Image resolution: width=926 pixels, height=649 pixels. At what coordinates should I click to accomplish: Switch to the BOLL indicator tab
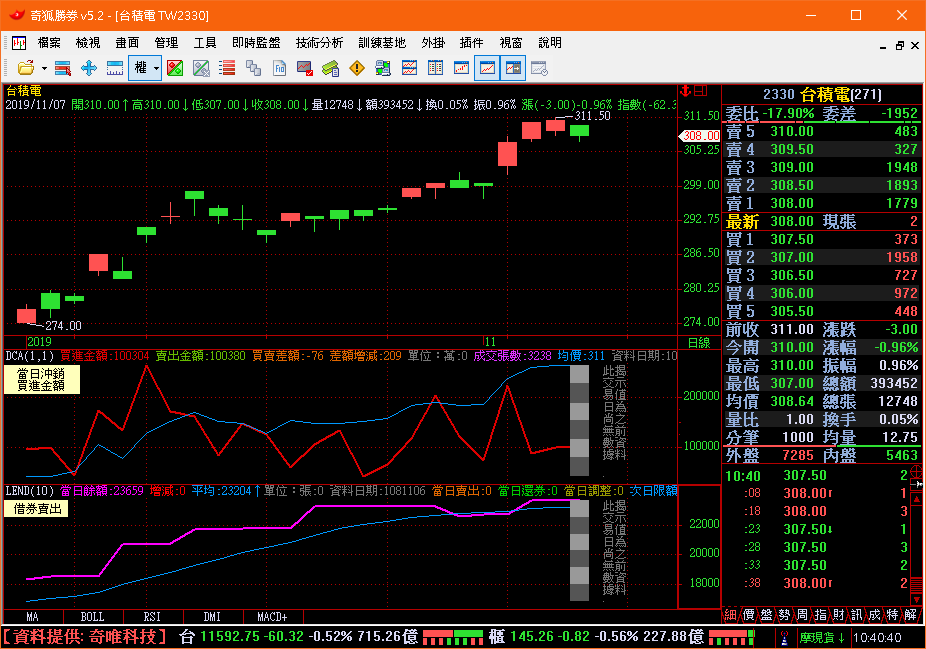click(x=92, y=617)
